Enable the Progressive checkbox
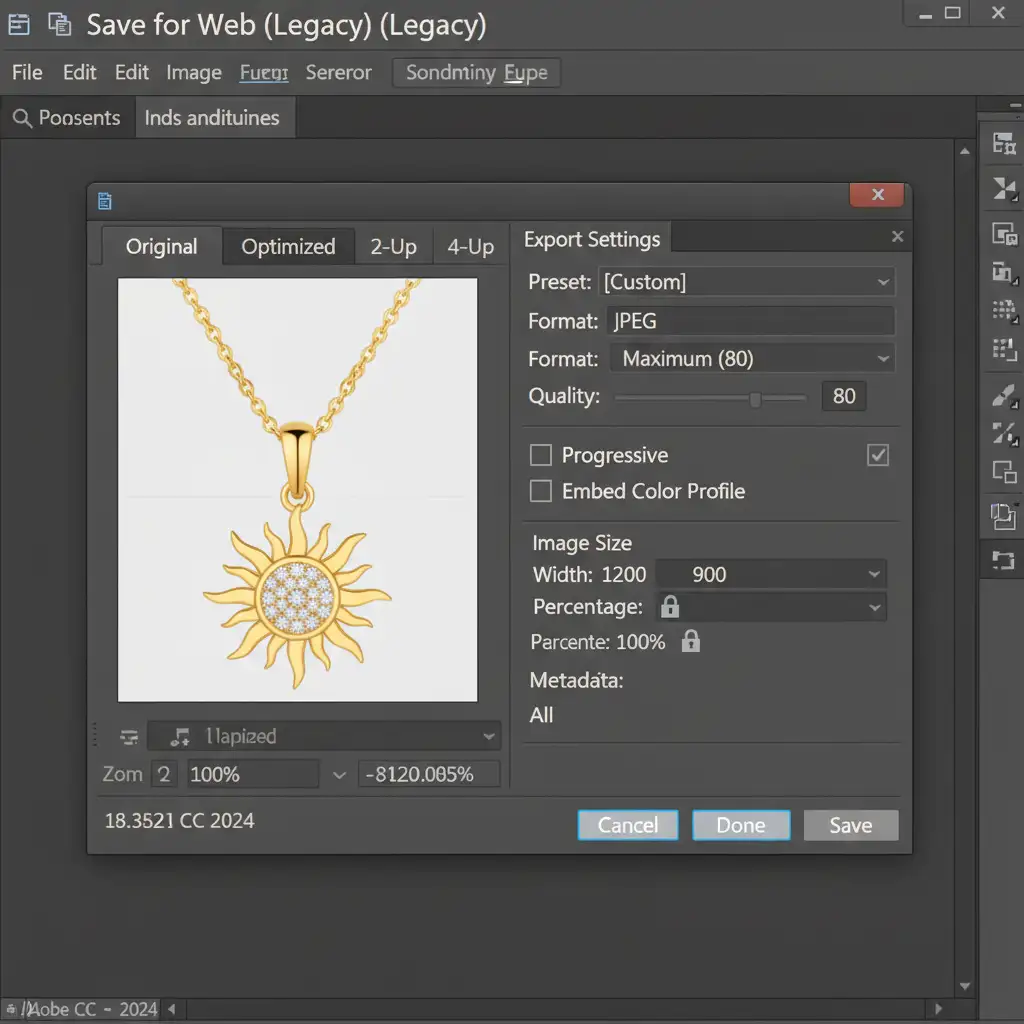This screenshot has width=1024, height=1024. (541, 455)
